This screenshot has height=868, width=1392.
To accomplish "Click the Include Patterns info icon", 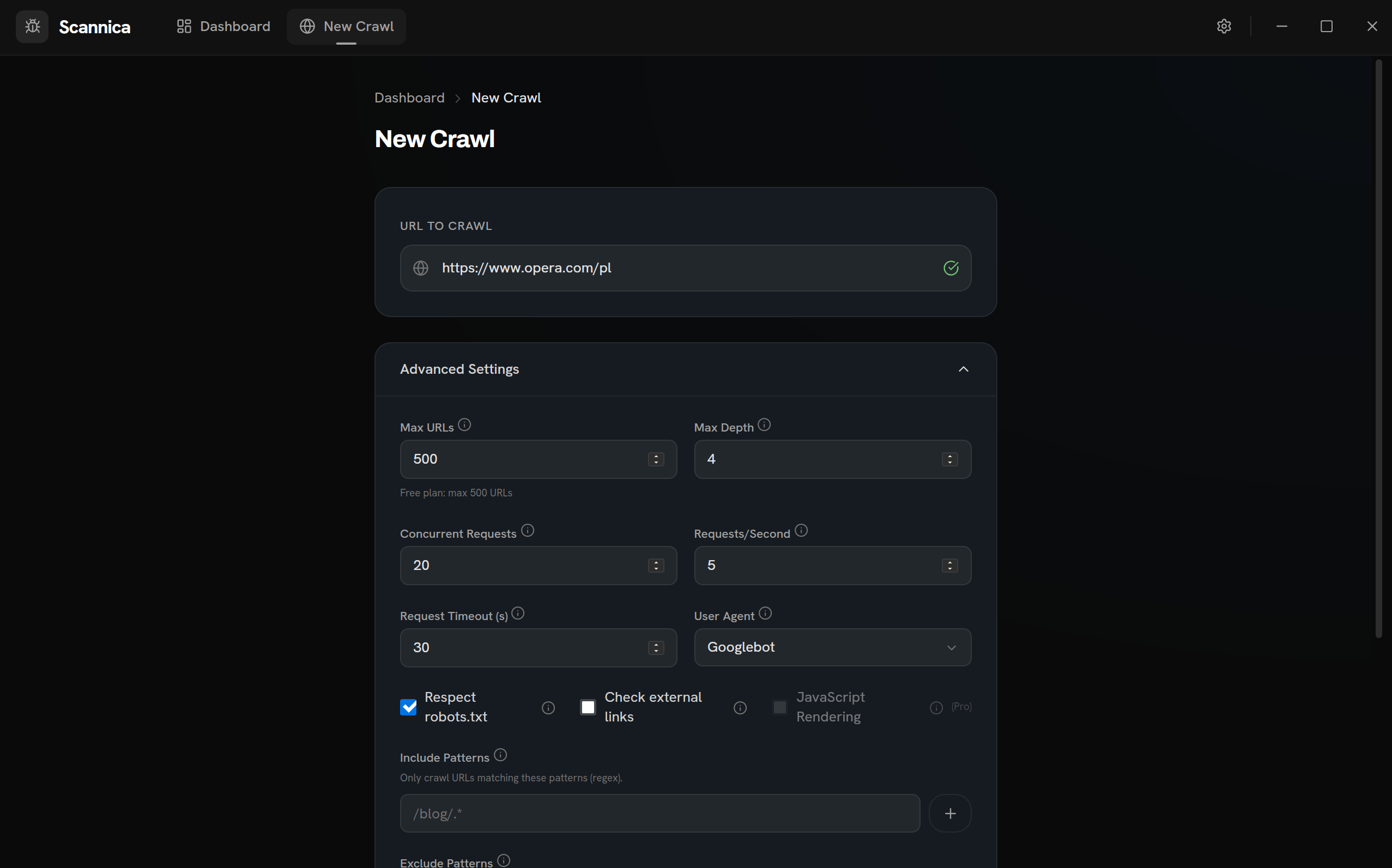I will point(500,755).
